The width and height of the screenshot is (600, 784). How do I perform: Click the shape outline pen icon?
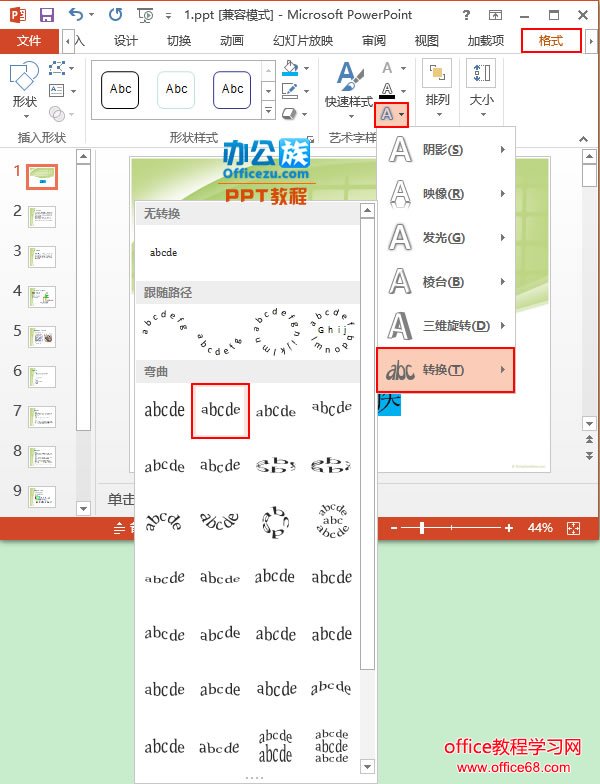coord(290,90)
